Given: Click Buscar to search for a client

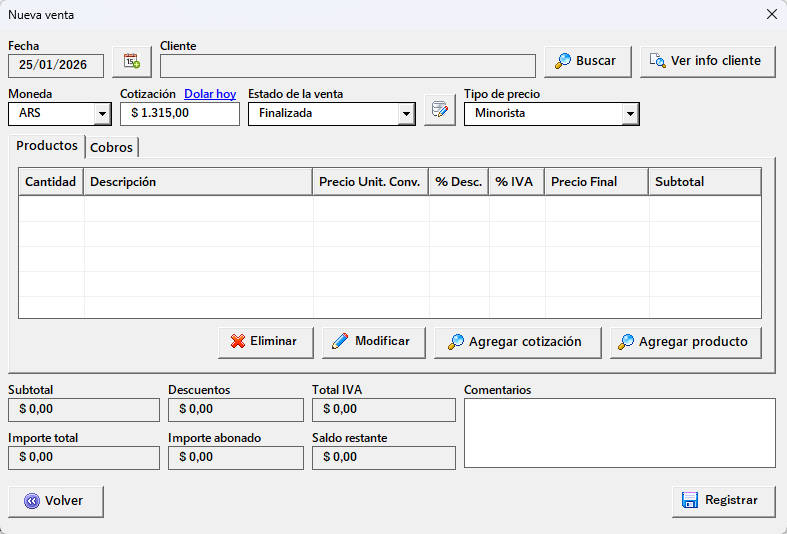Looking at the screenshot, I should [588, 62].
